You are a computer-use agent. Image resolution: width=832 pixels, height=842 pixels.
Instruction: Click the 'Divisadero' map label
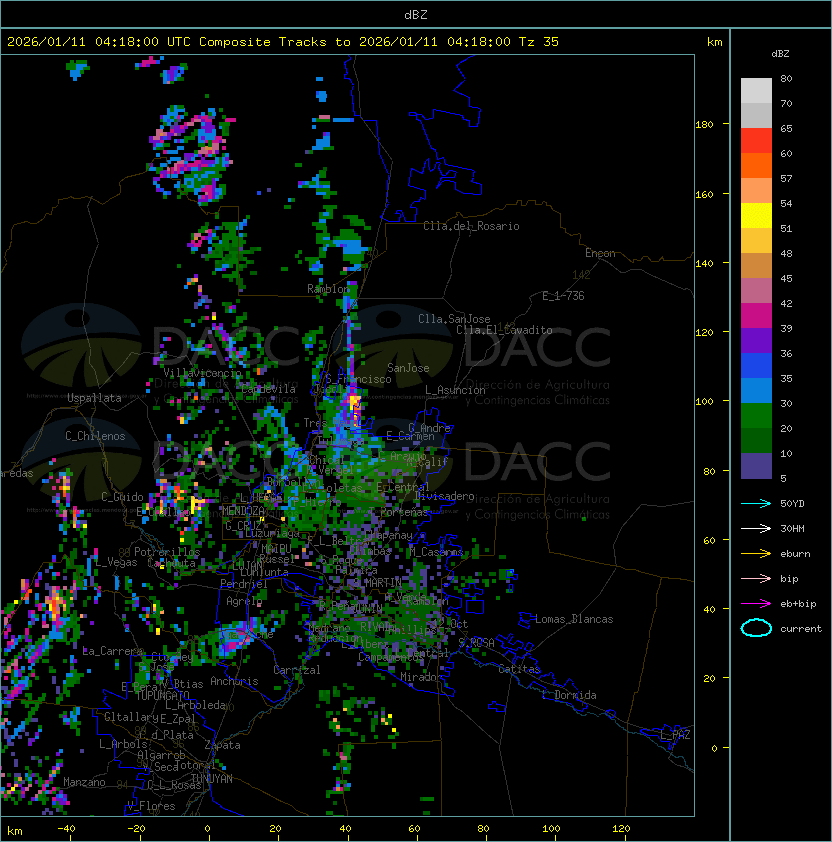coord(445,496)
